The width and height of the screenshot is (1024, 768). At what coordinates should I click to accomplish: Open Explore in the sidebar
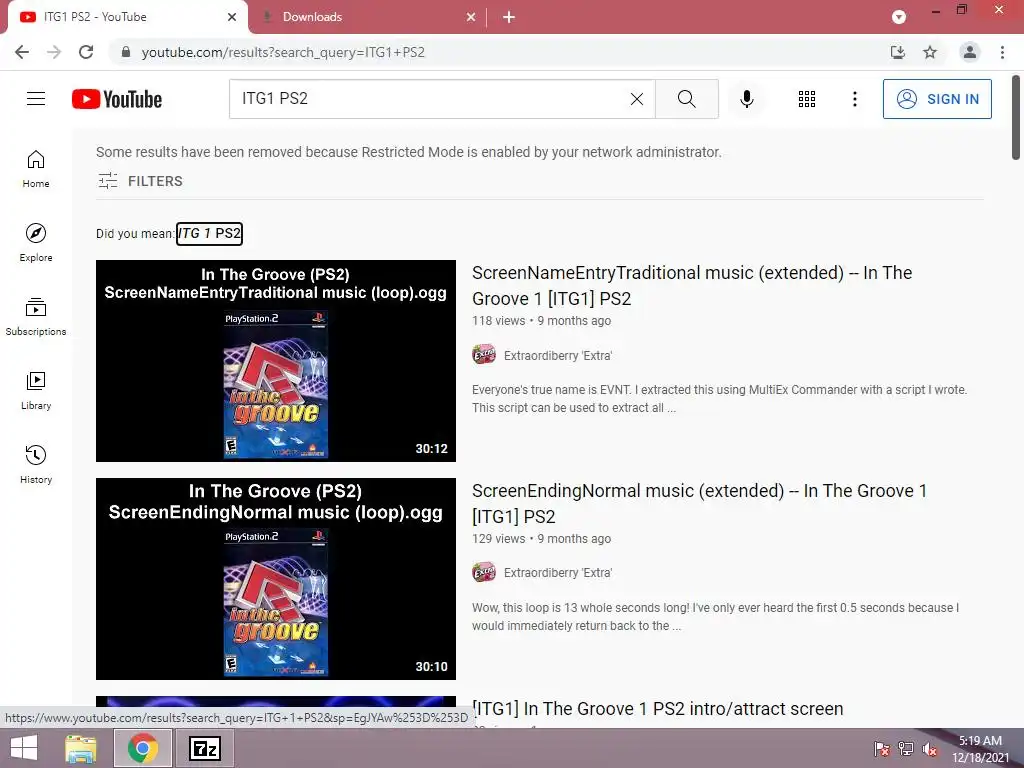coord(36,243)
